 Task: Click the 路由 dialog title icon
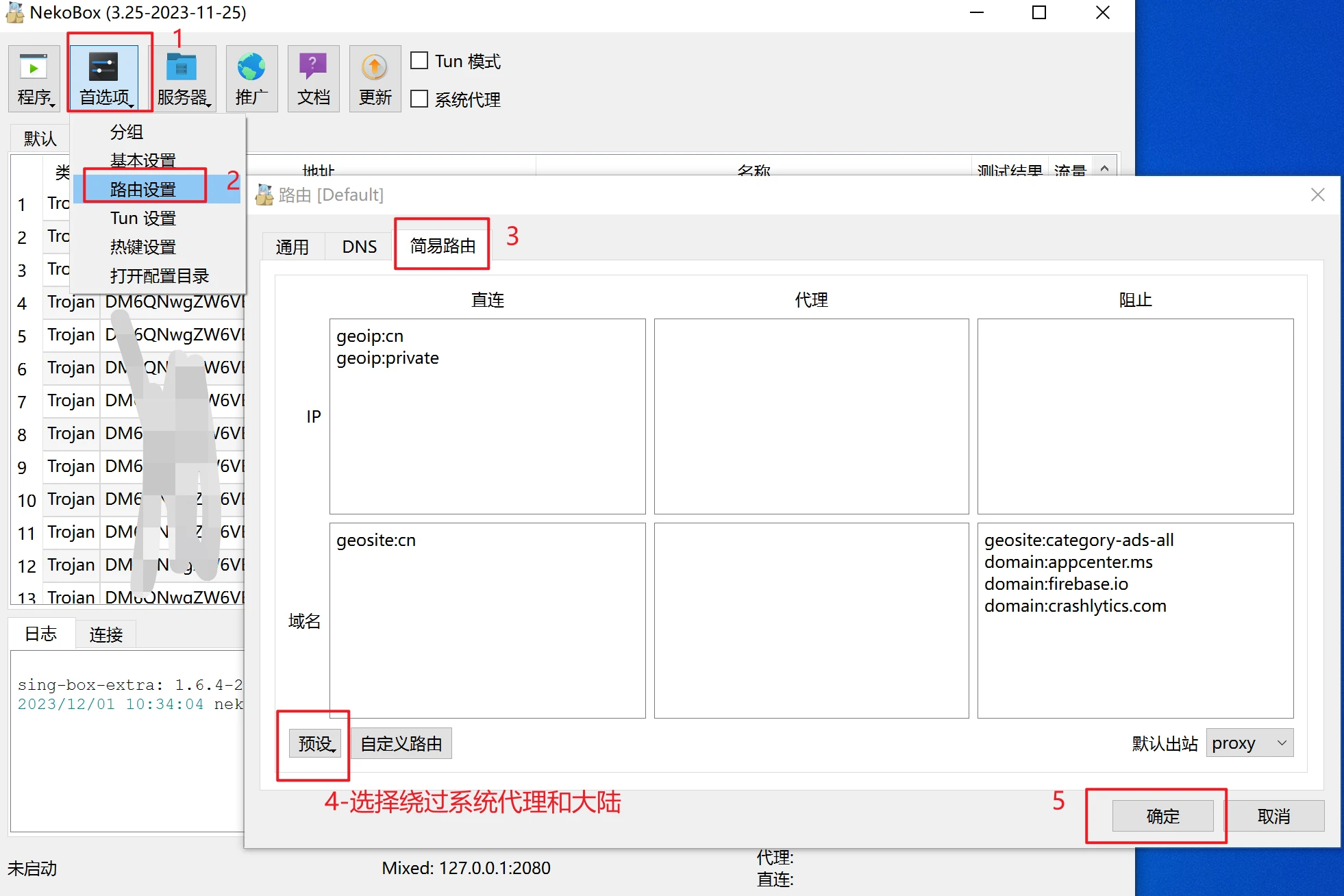point(264,195)
